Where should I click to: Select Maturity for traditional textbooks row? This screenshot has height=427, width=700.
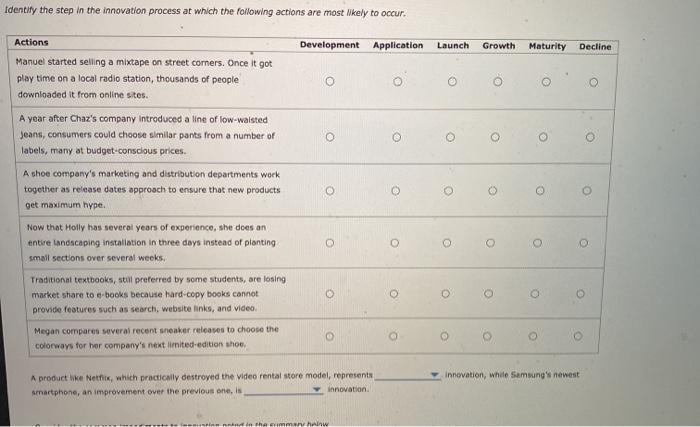point(535,294)
